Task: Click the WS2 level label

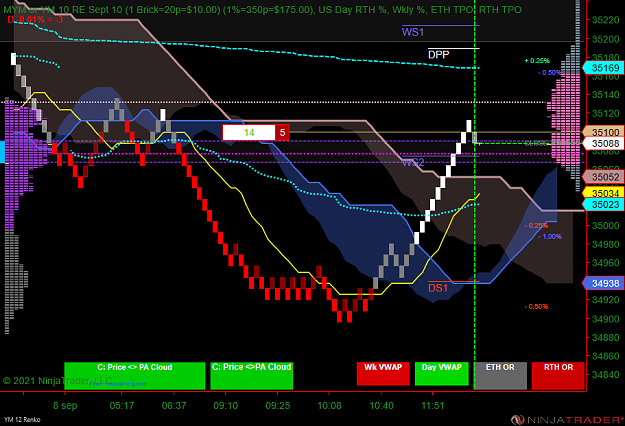Action: [413, 162]
